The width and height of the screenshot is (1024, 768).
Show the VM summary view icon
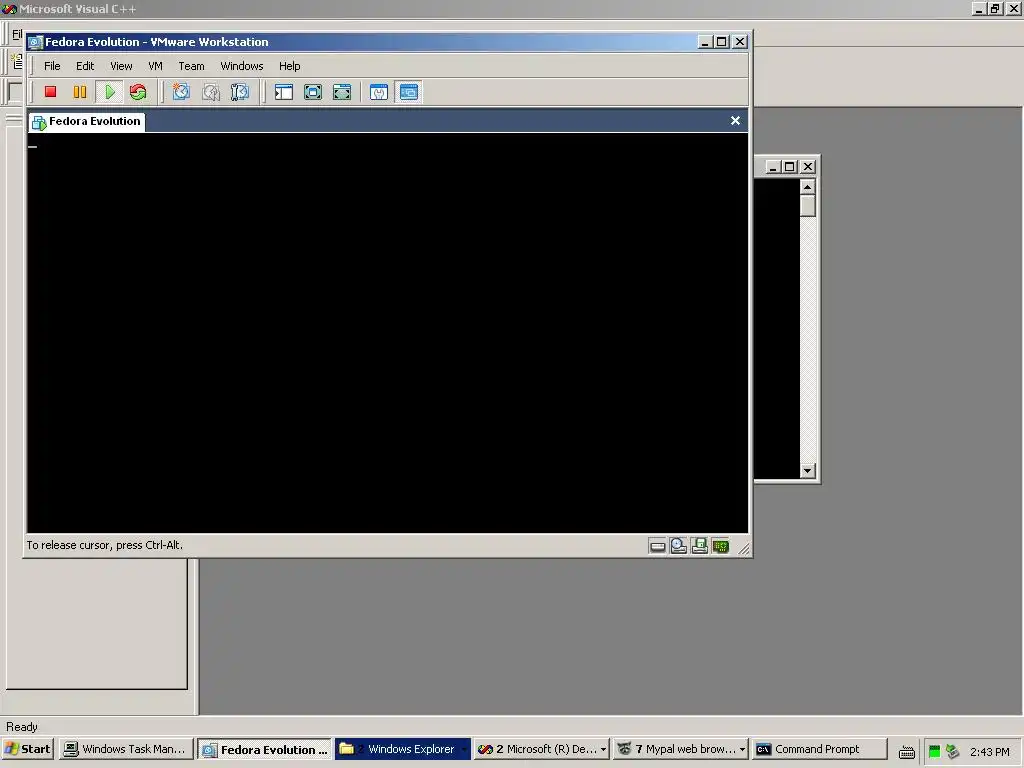[379, 92]
